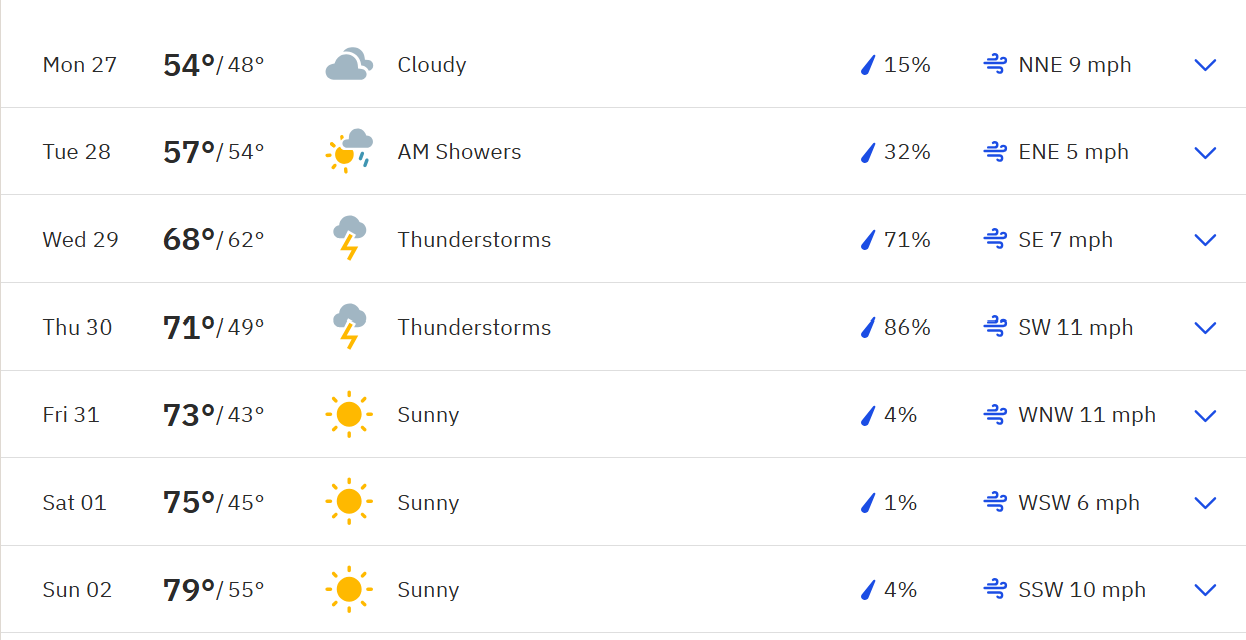Click the AM Showers icon for Tue 28

point(349,152)
